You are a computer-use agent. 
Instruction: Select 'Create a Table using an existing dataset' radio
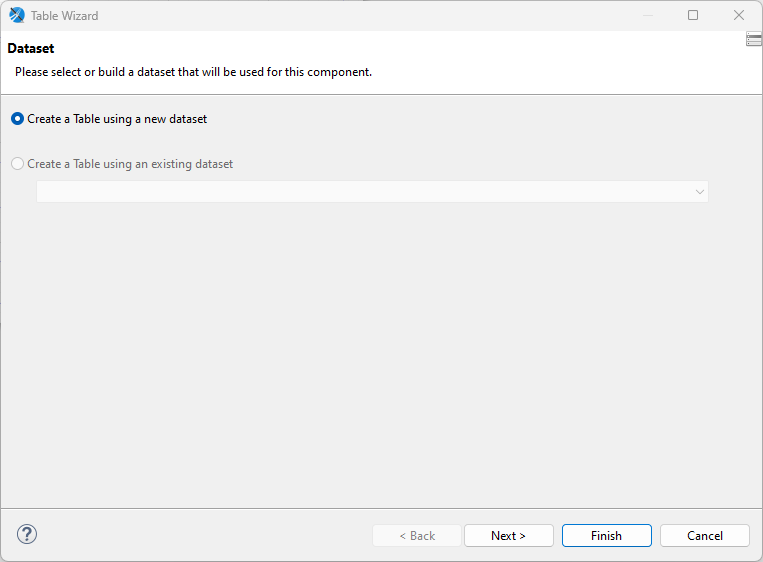pyautogui.click(x=18, y=164)
